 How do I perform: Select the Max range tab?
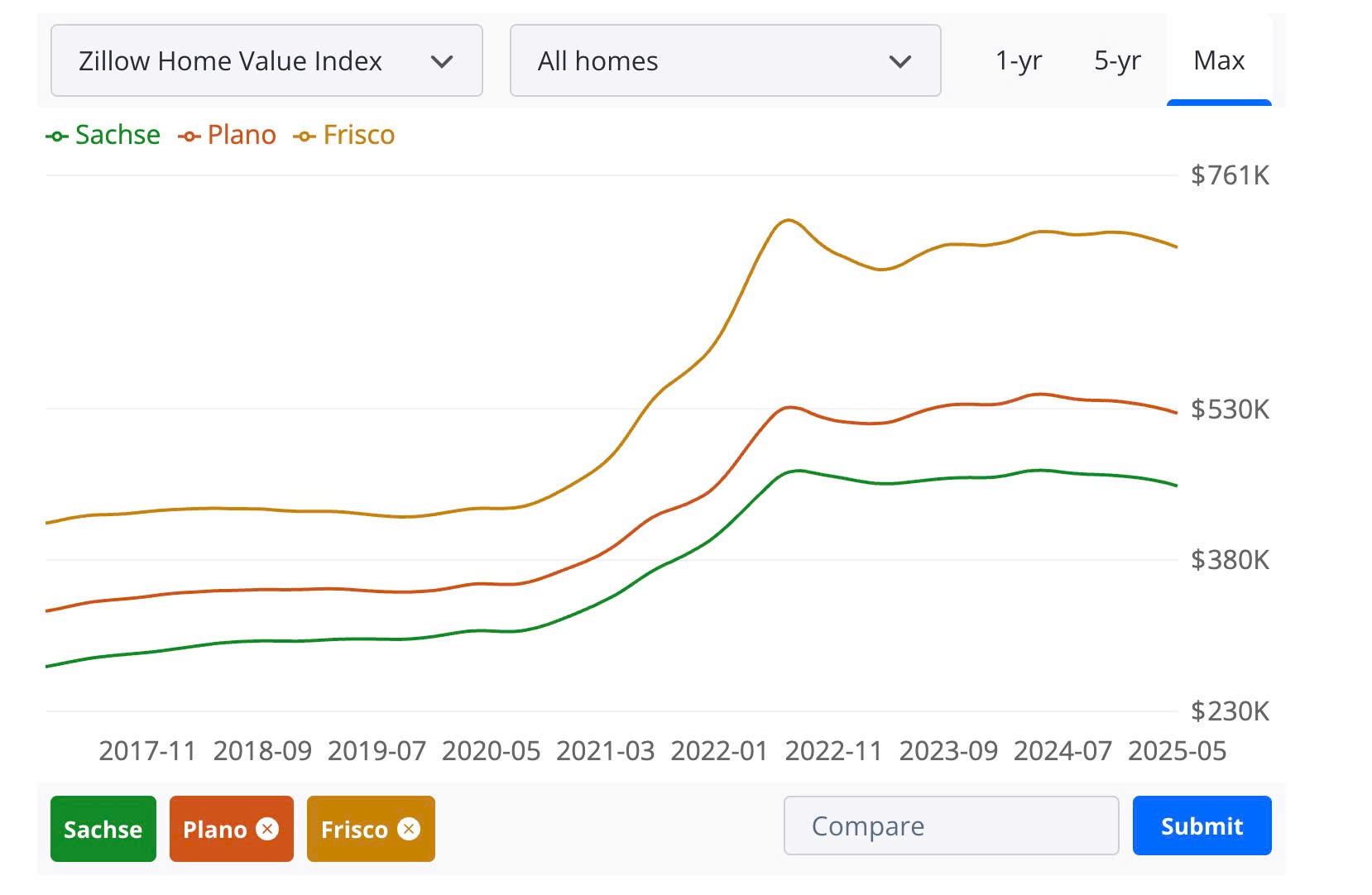(x=1219, y=60)
